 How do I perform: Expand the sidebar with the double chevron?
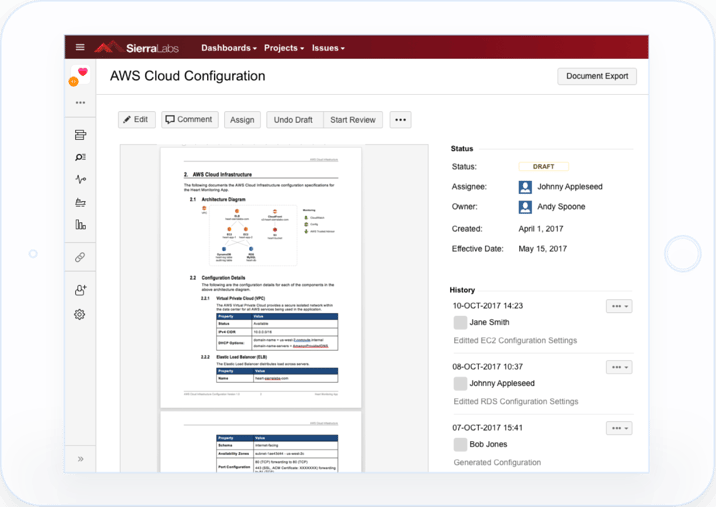[80, 459]
